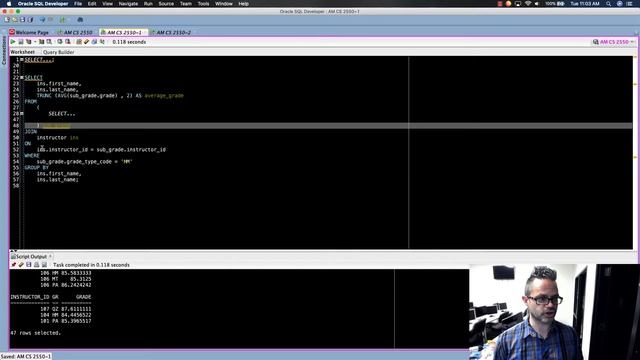This screenshot has height=360, width=640.
Task: Click the Run Script icon beside the play button
Action: click(x=20, y=42)
